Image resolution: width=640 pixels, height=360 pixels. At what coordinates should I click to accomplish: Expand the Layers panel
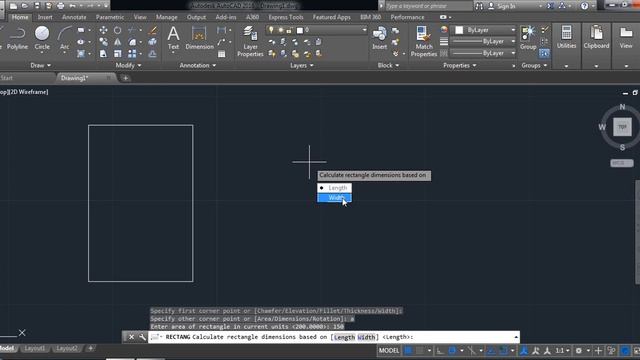tap(302, 65)
